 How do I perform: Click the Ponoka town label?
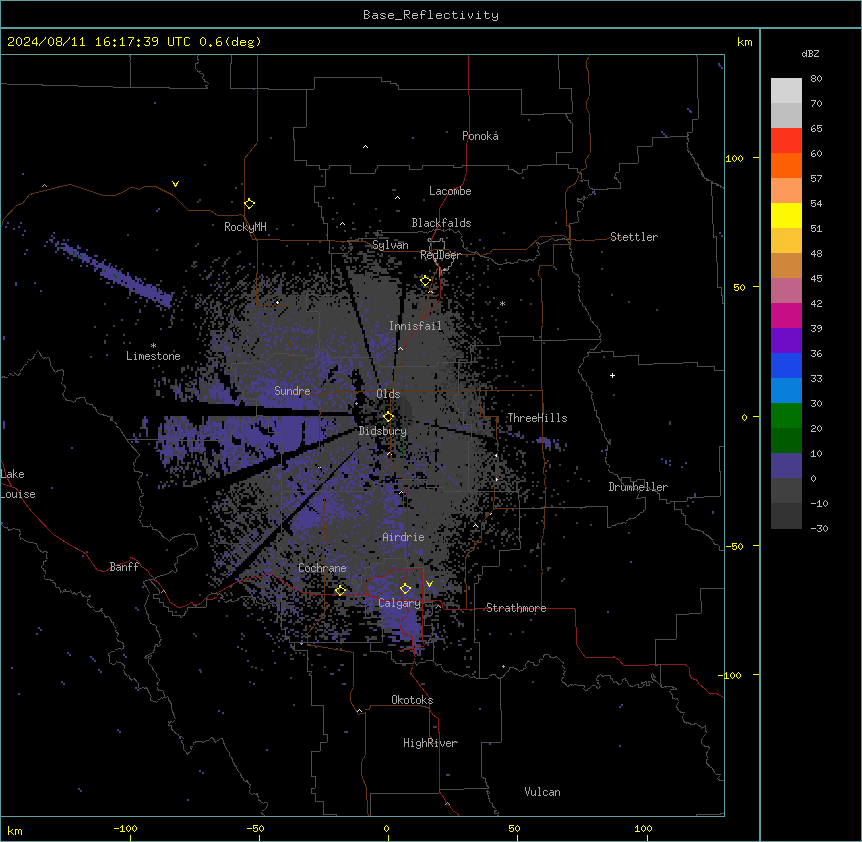point(480,136)
